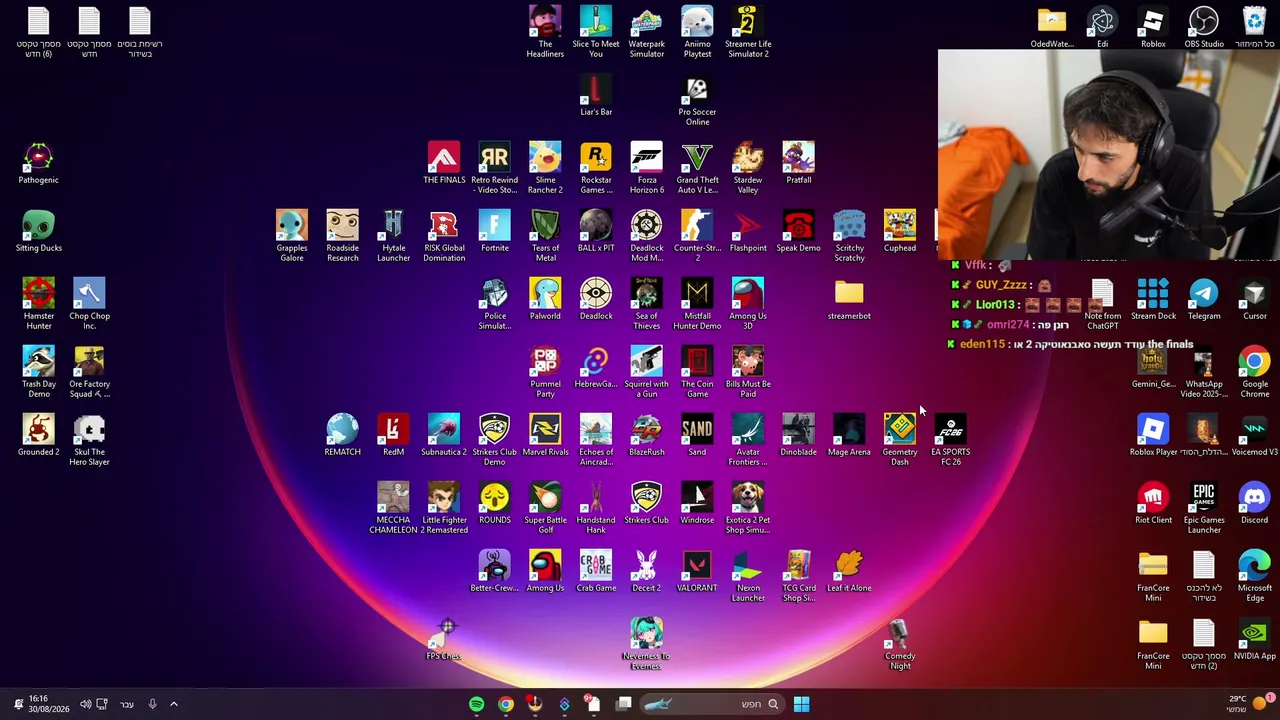Open the Super Battle Golf icon
Image resolution: width=1280 pixels, height=720 pixels.
[545, 508]
